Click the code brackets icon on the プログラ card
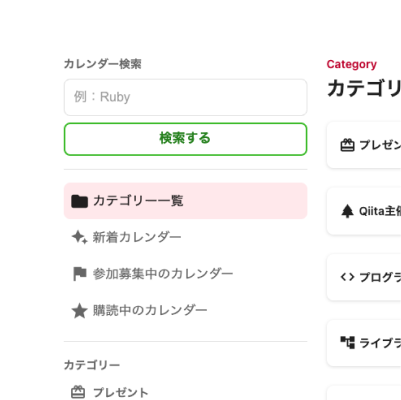Screen dimensions: 401x400 [x=347, y=277]
